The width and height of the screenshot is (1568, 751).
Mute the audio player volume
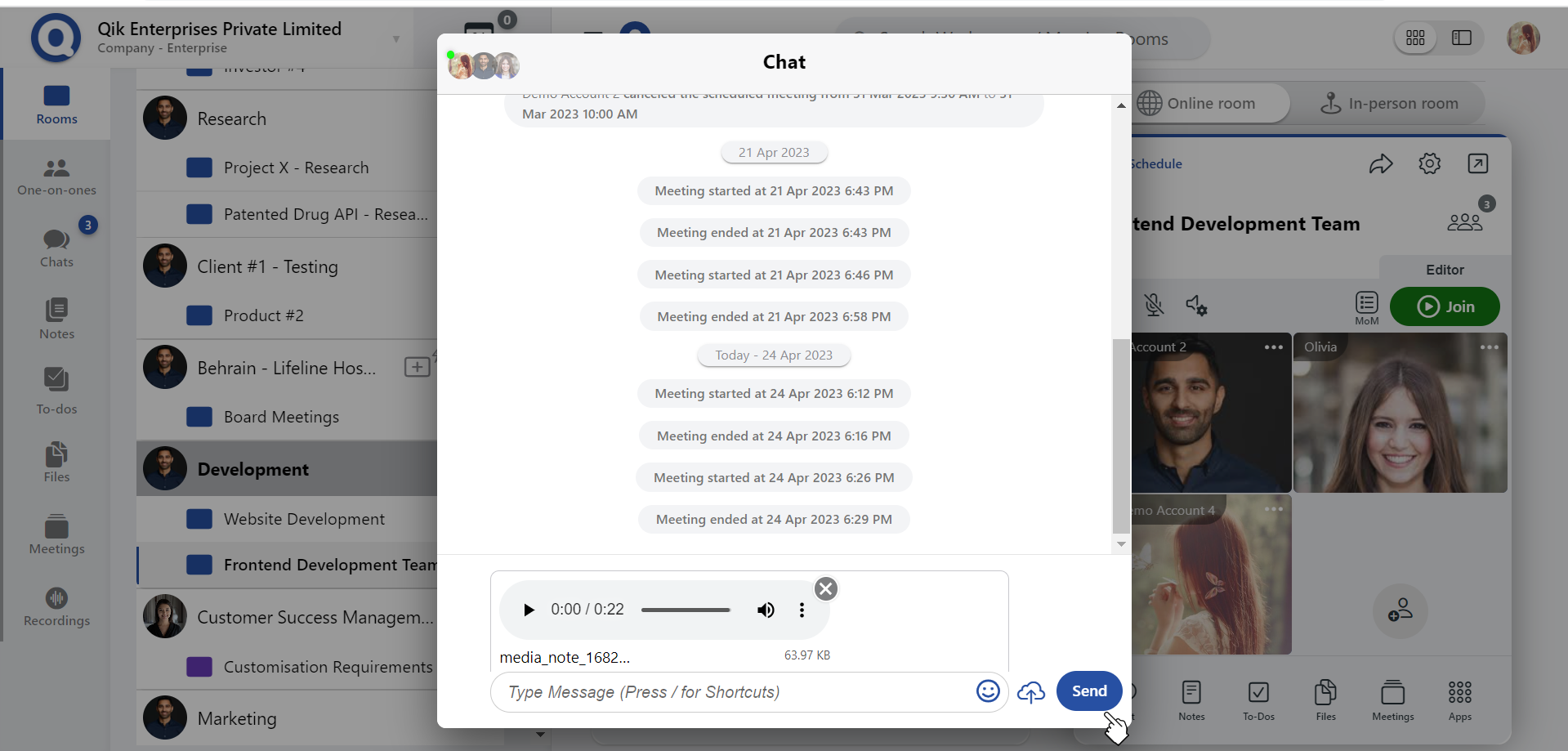(766, 610)
